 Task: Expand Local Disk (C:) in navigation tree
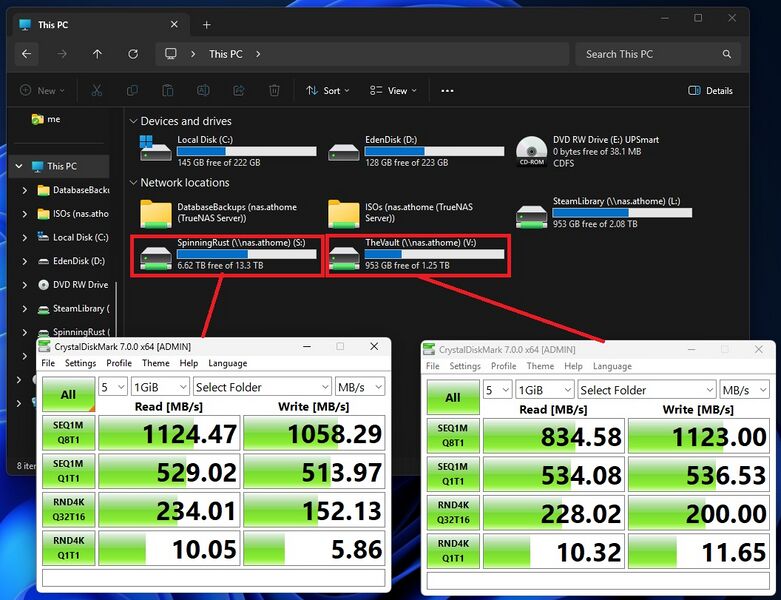(x=25, y=237)
